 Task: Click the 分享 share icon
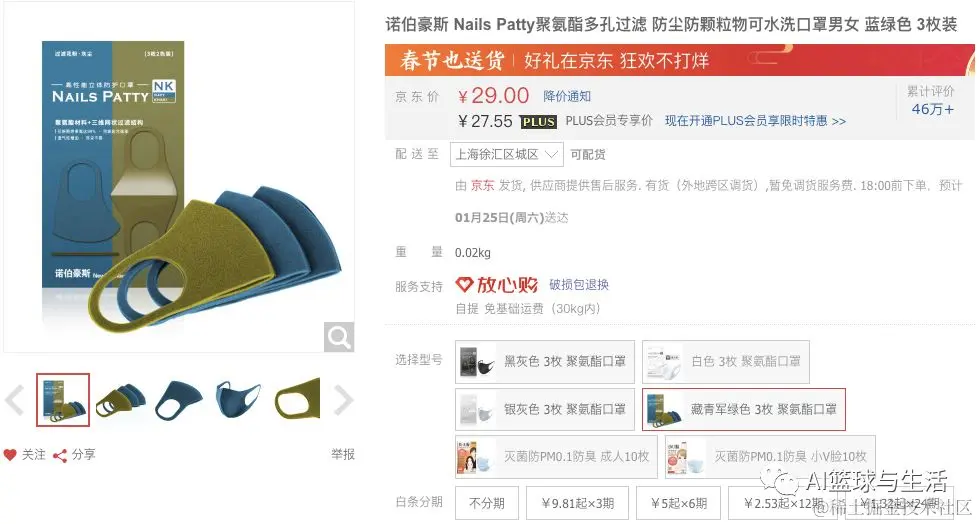(x=60, y=455)
